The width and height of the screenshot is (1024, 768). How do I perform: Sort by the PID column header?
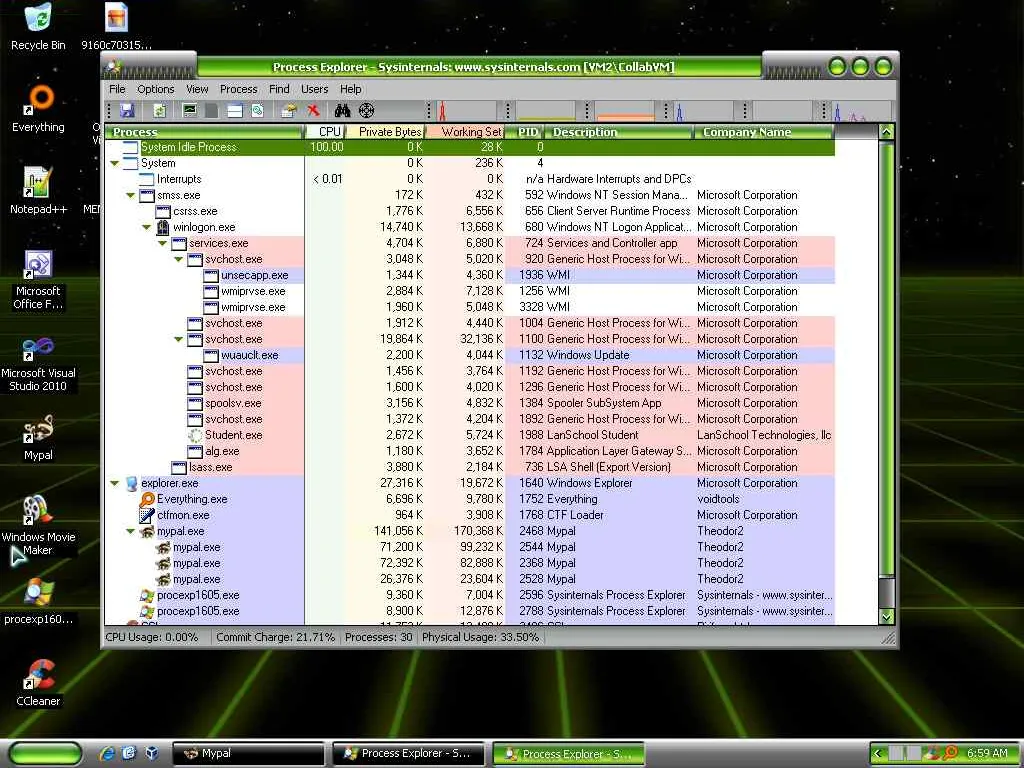pyautogui.click(x=526, y=132)
